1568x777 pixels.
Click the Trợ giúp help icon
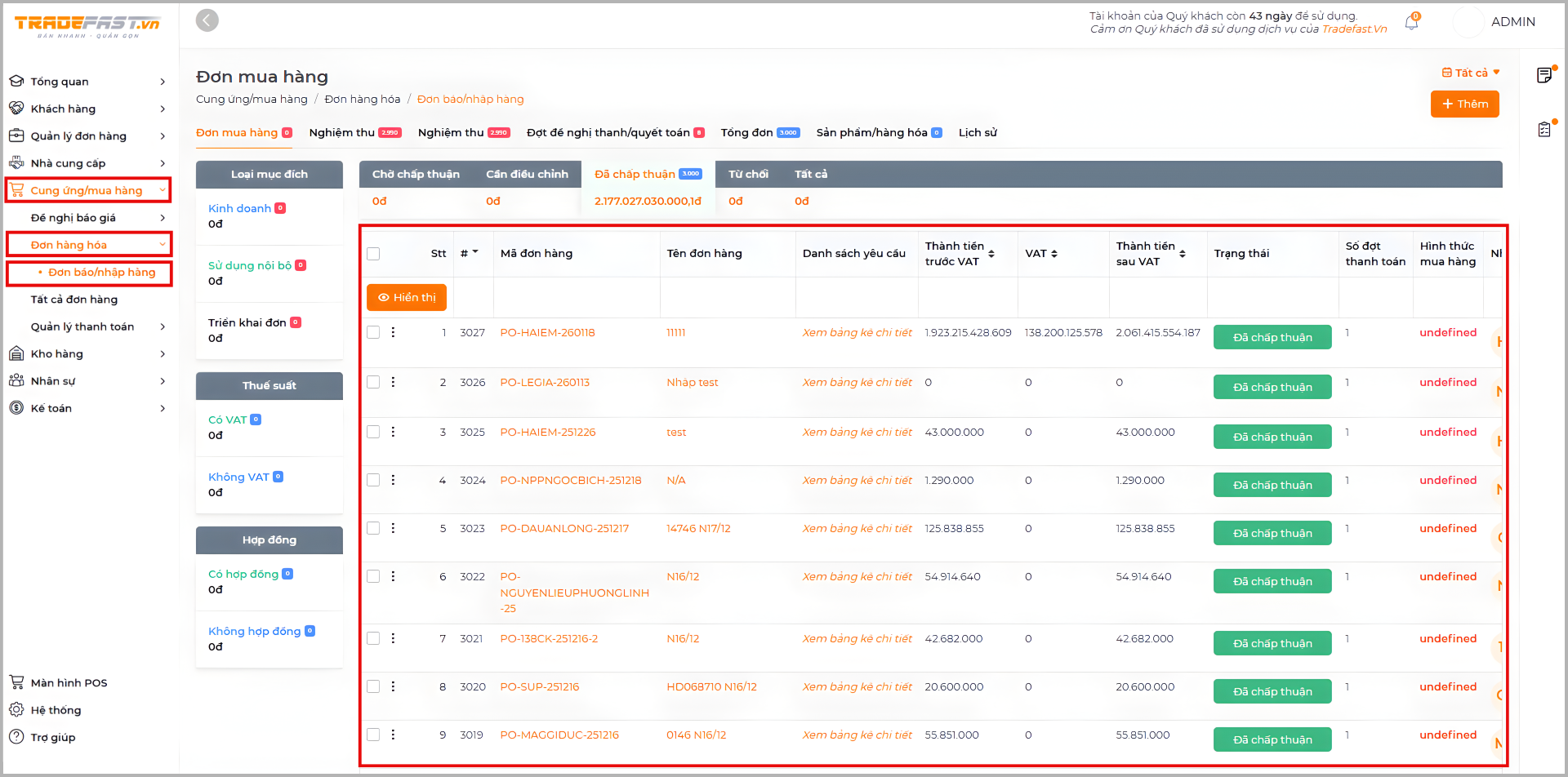[16, 736]
